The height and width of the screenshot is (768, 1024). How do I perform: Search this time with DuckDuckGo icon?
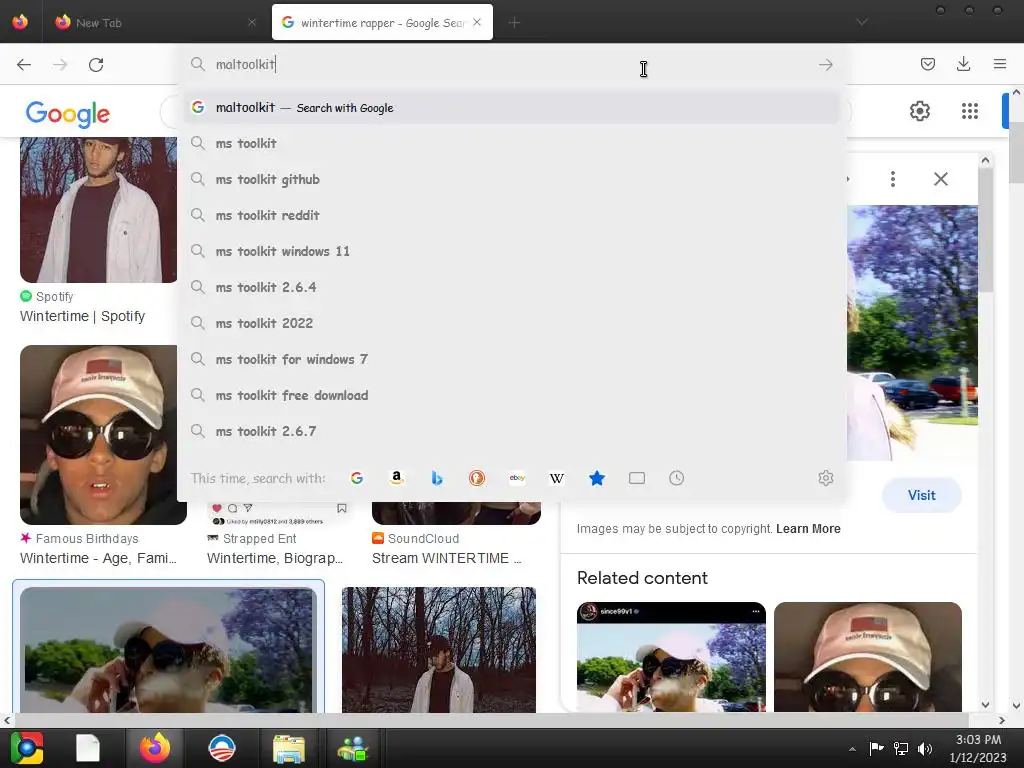pyautogui.click(x=477, y=478)
